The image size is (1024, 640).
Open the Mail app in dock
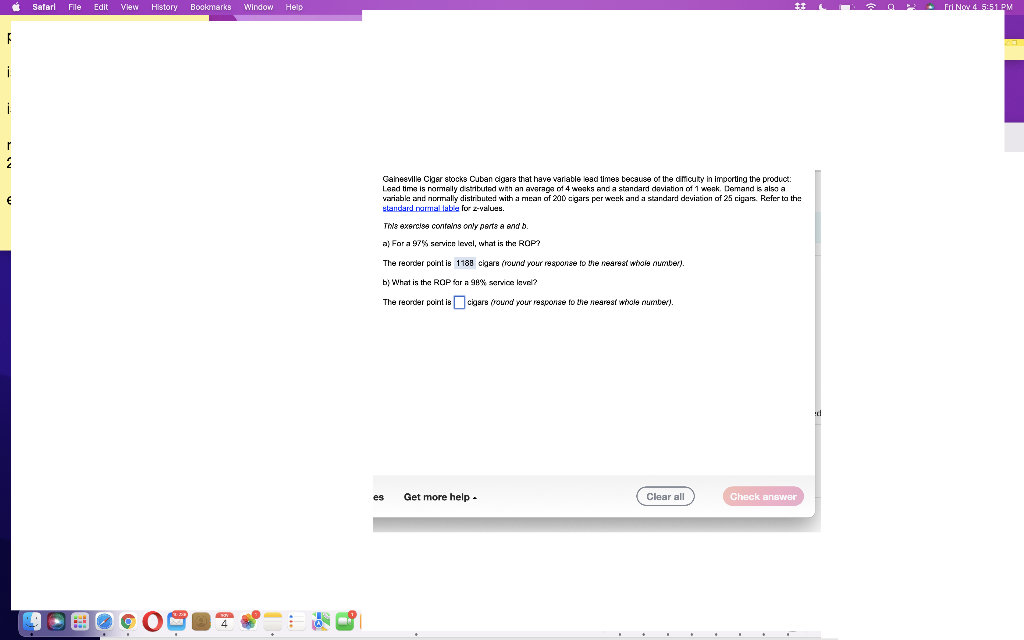coord(176,621)
